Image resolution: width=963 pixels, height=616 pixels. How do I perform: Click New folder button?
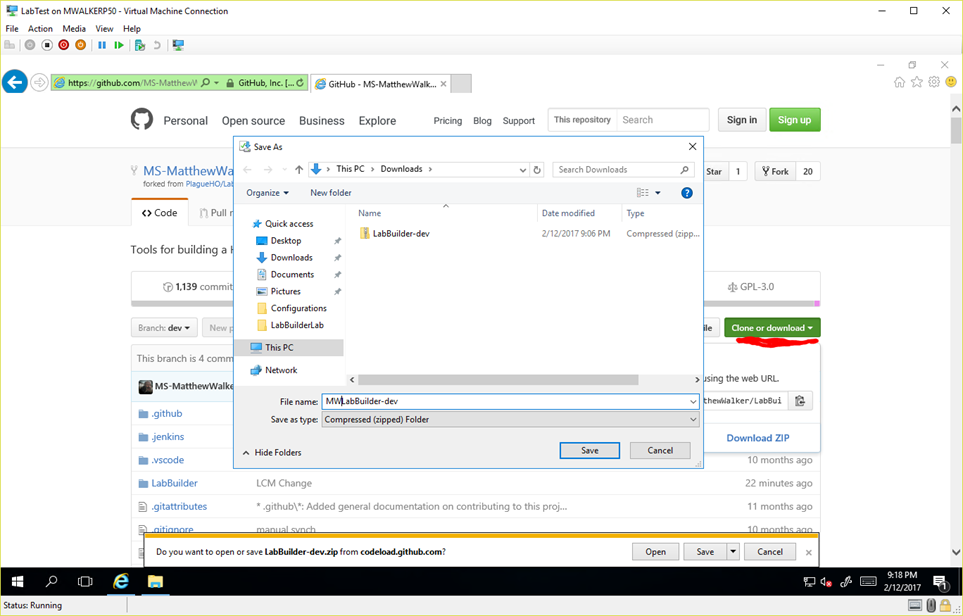[x=330, y=193]
